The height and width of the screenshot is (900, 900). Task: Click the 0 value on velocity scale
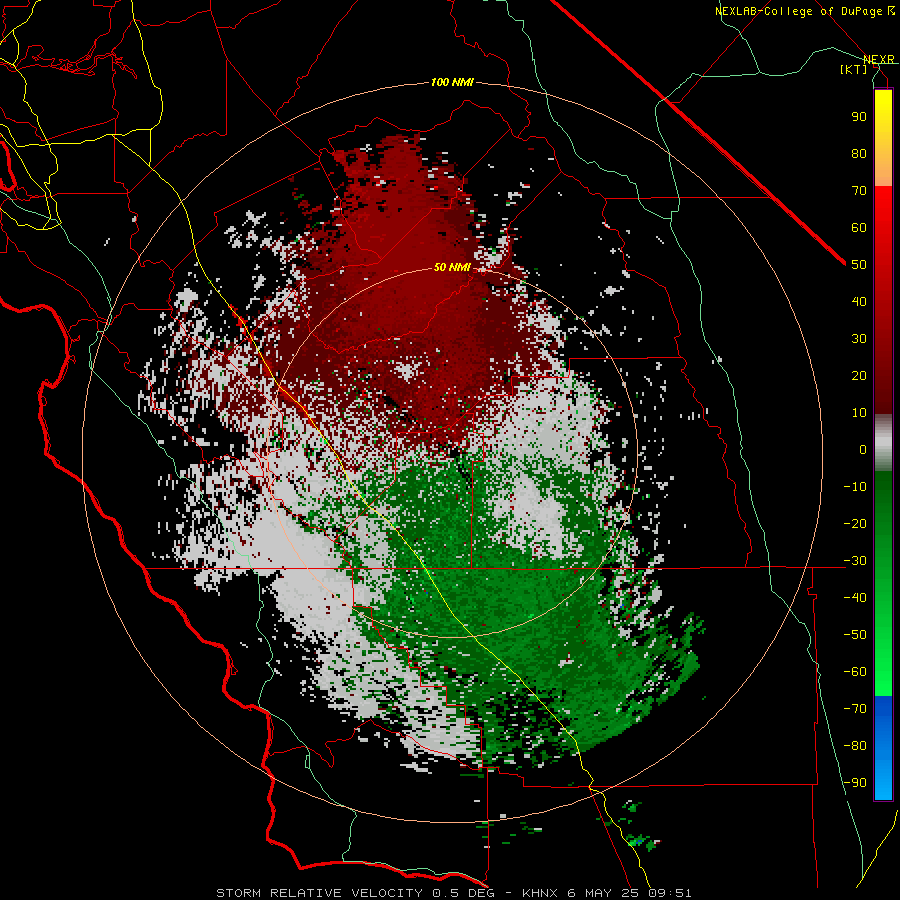coord(863,450)
